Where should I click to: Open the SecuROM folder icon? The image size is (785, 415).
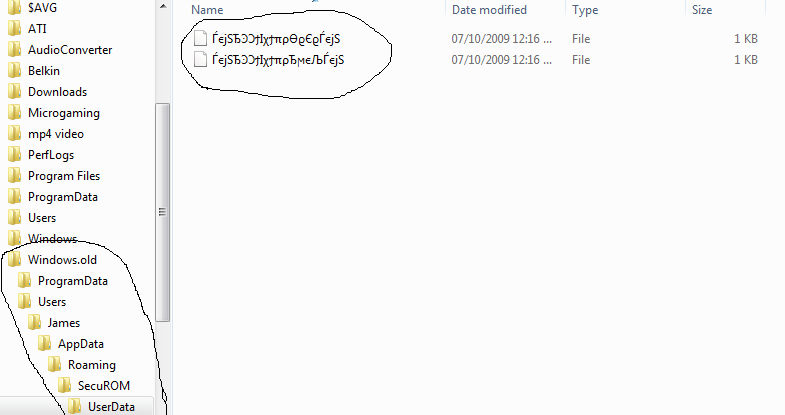(x=64, y=385)
